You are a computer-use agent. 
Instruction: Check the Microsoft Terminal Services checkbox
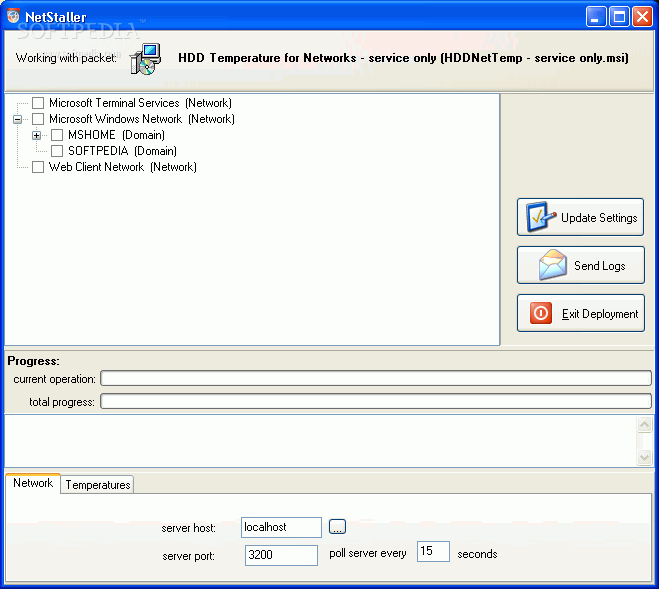click(38, 103)
